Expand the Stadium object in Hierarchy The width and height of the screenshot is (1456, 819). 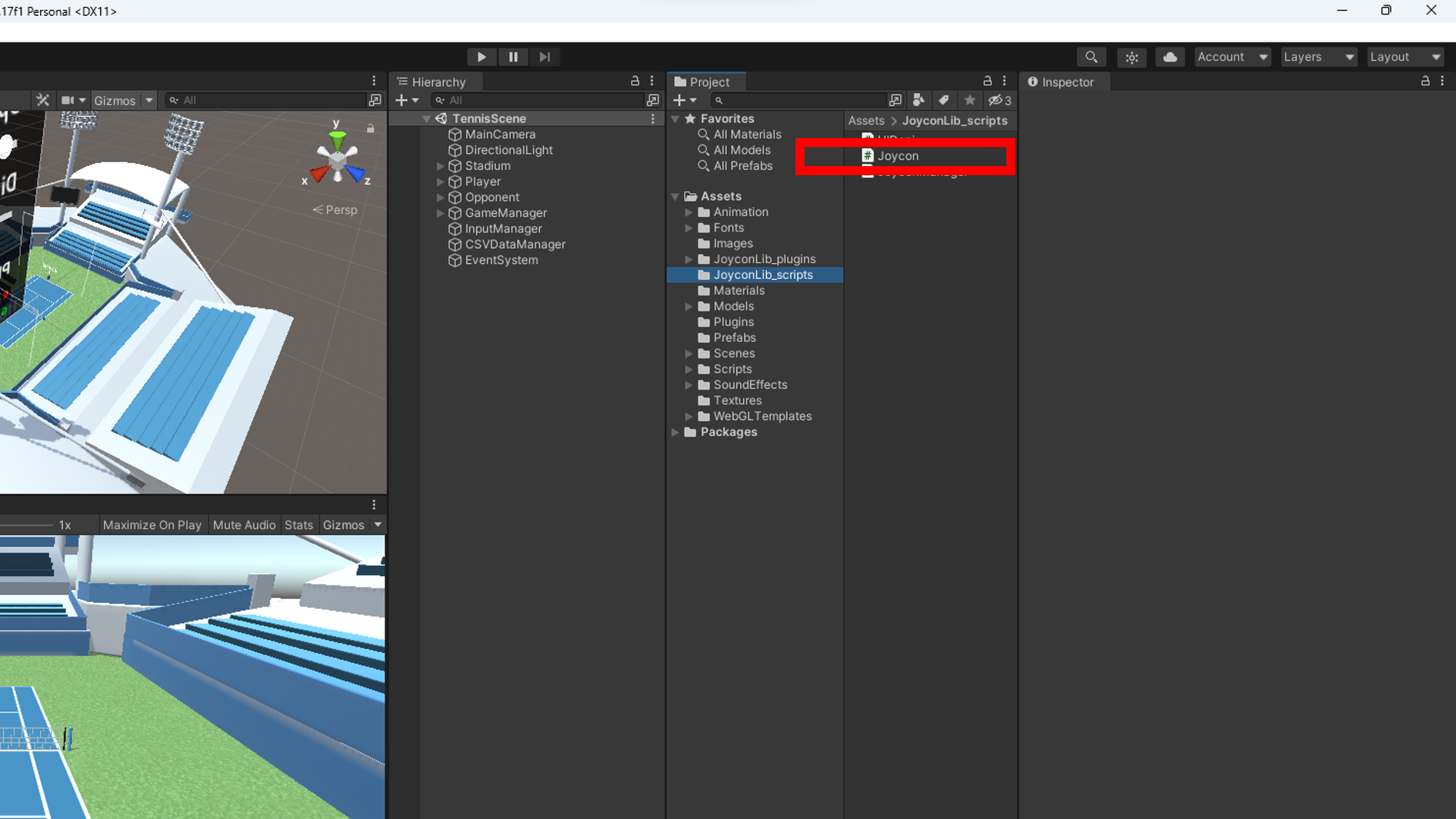pos(440,166)
